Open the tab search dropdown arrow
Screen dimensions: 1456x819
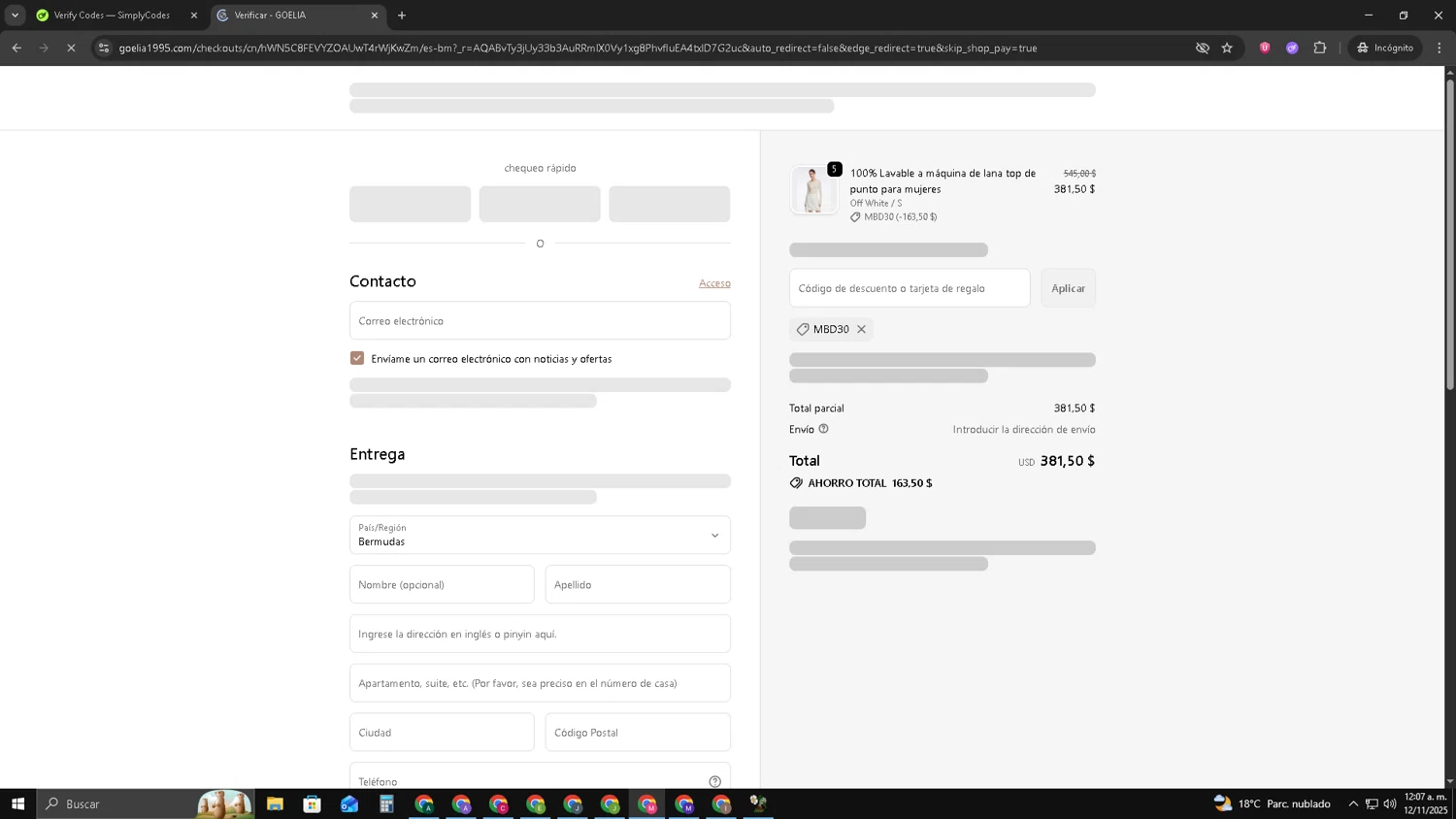(15, 16)
